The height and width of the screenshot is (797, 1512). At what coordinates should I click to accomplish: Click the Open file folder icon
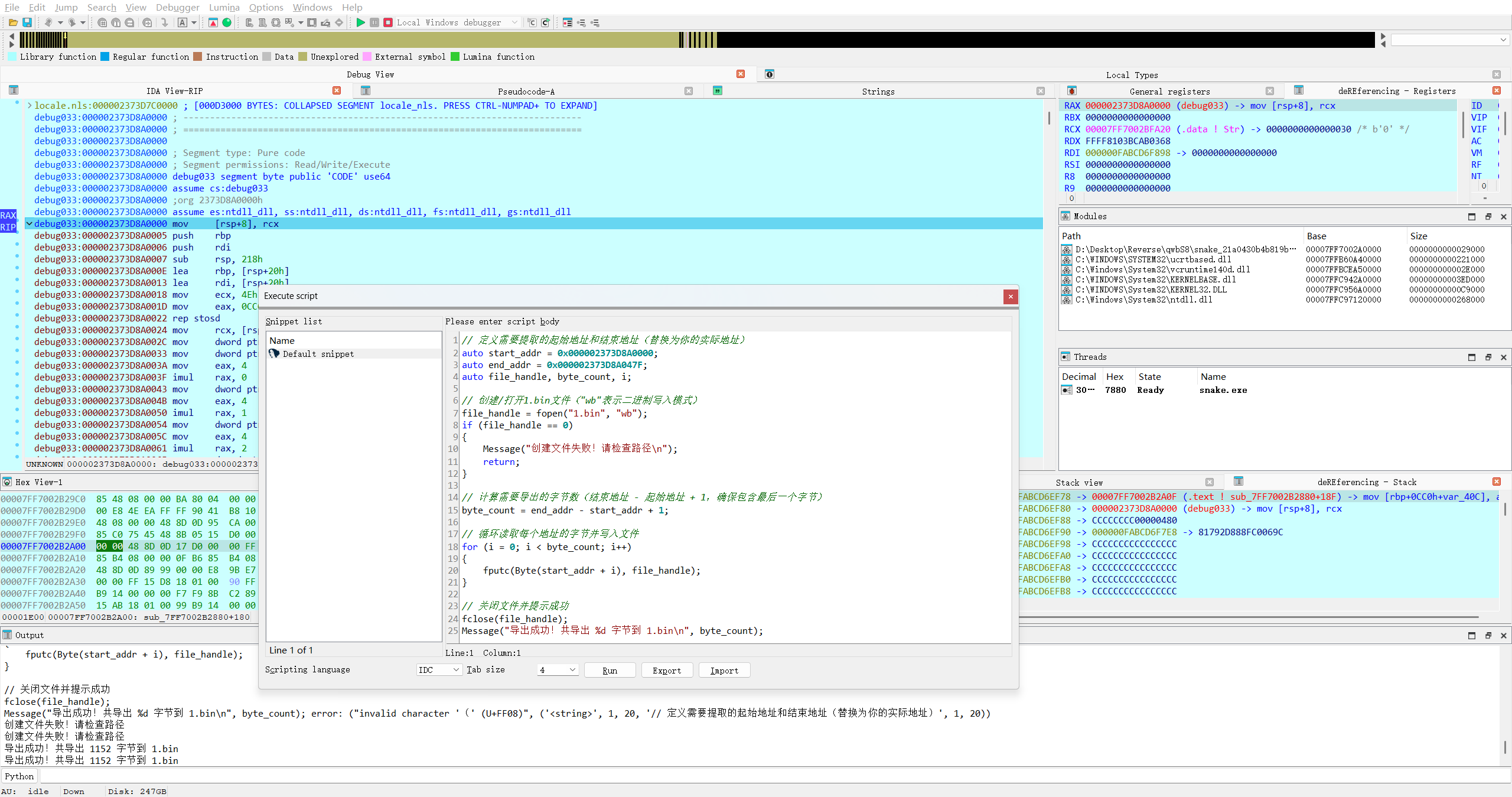point(12,22)
